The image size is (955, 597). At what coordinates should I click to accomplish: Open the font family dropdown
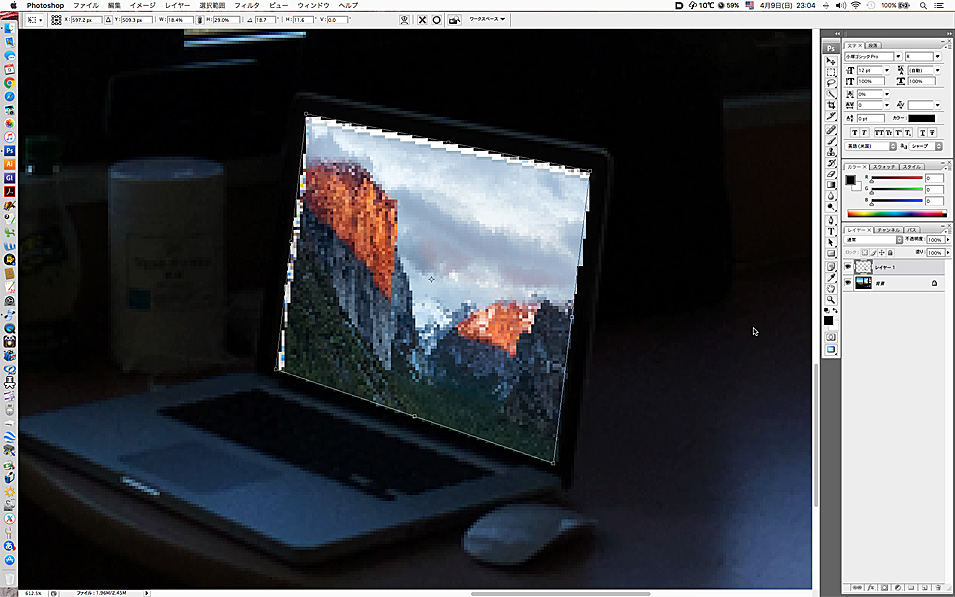click(898, 57)
